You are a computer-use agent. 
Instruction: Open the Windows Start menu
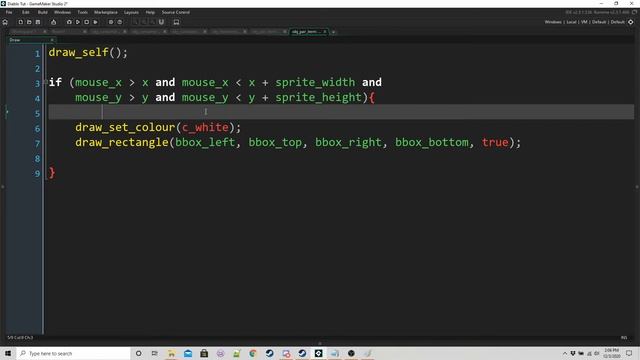click(8, 353)
